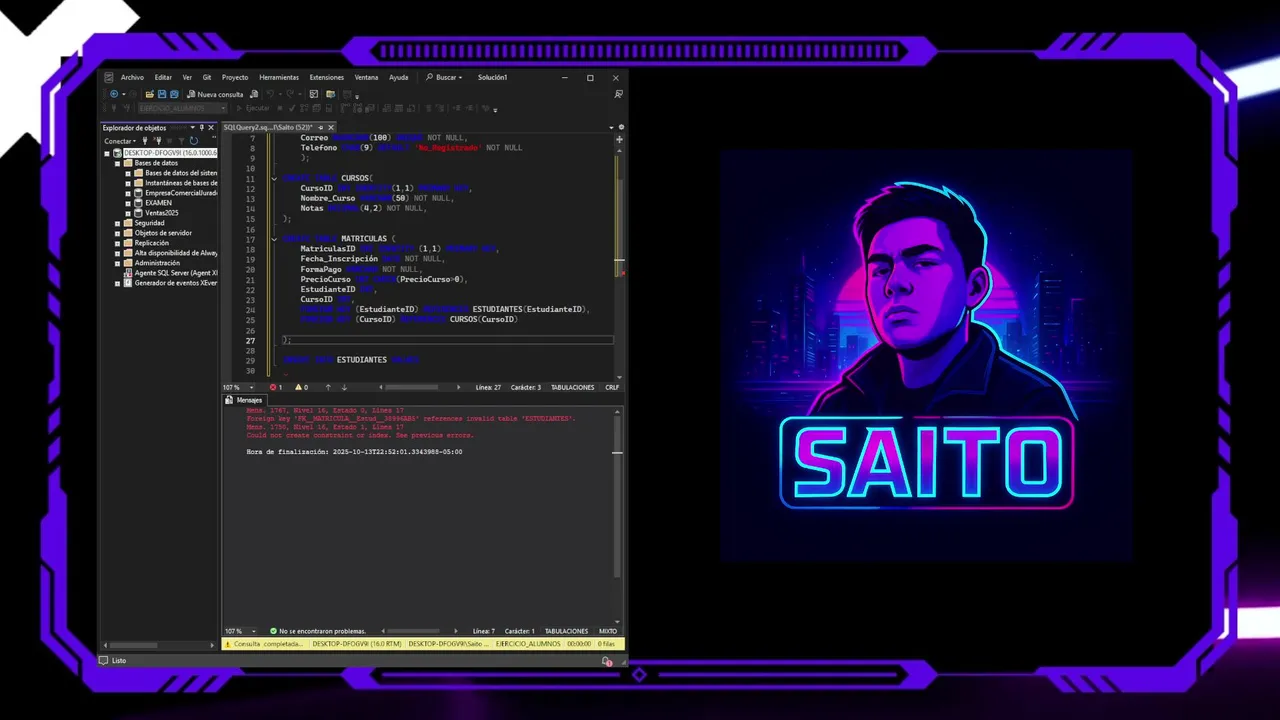Click the save file toolbar icon
Image resolution: width=1280 pixels, height=720 pixels.
click(x=162, y=94)
